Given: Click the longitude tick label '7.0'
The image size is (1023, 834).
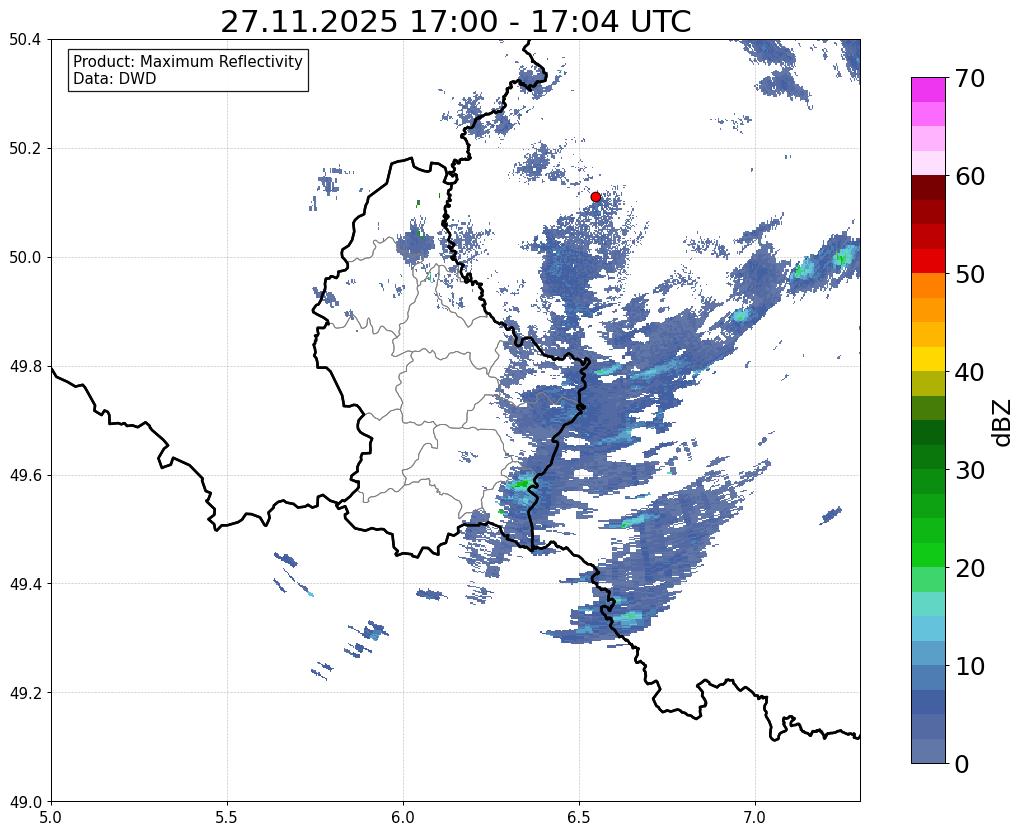Looking at the screenshot, I should pos(755,816).
